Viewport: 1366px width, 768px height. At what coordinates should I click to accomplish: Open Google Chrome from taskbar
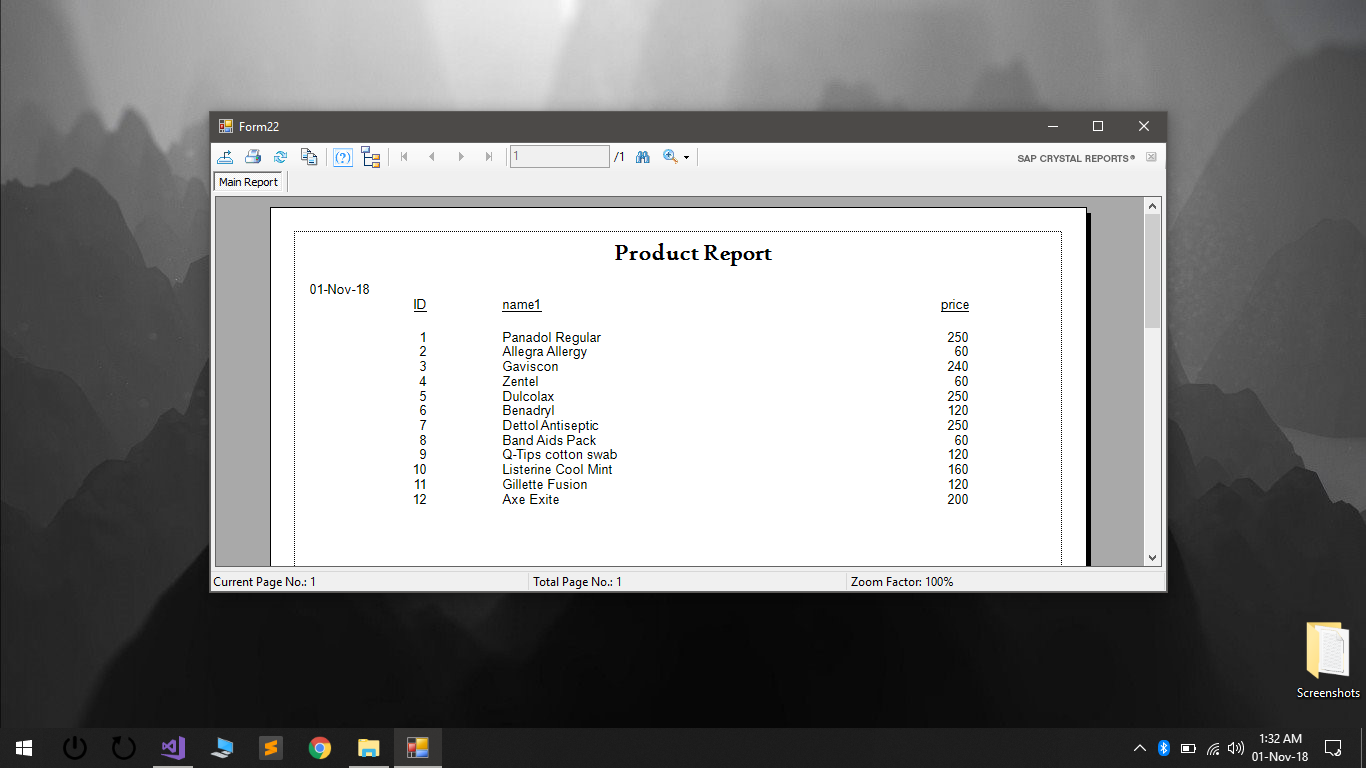click(x=320, y=748)
